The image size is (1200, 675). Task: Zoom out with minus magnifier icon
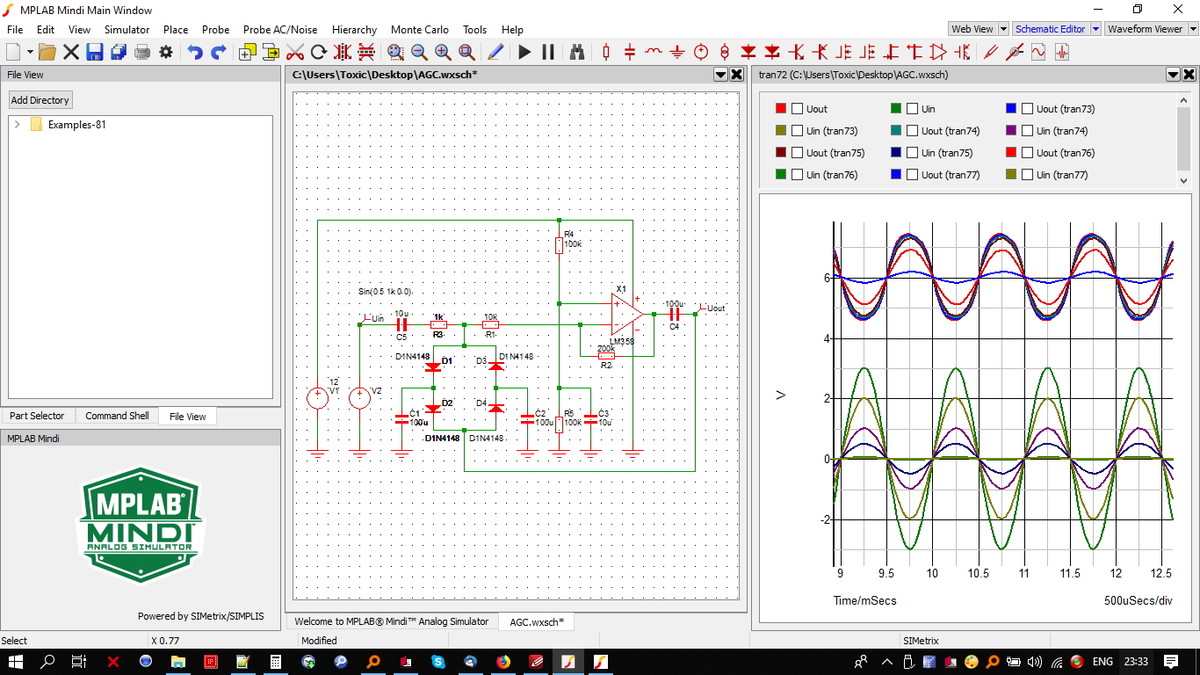tap(418, 52)
